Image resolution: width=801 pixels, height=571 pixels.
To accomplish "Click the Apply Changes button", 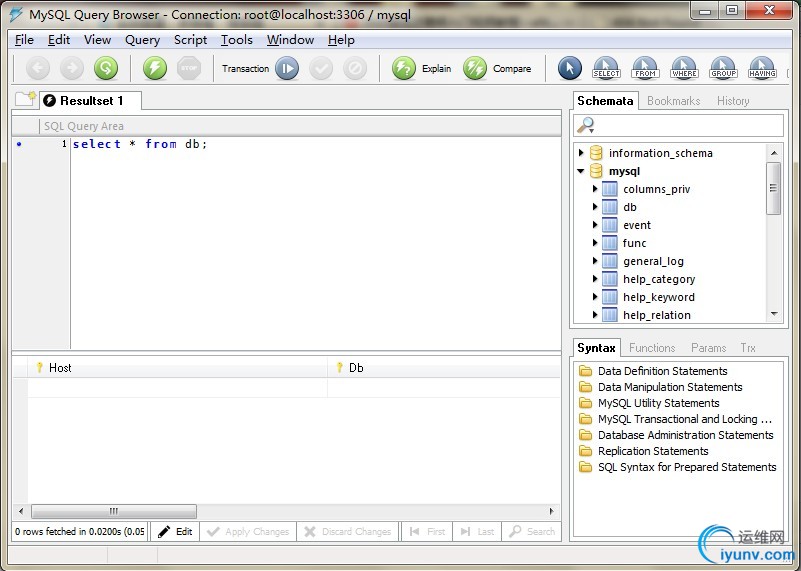I will tap(248, 532).
